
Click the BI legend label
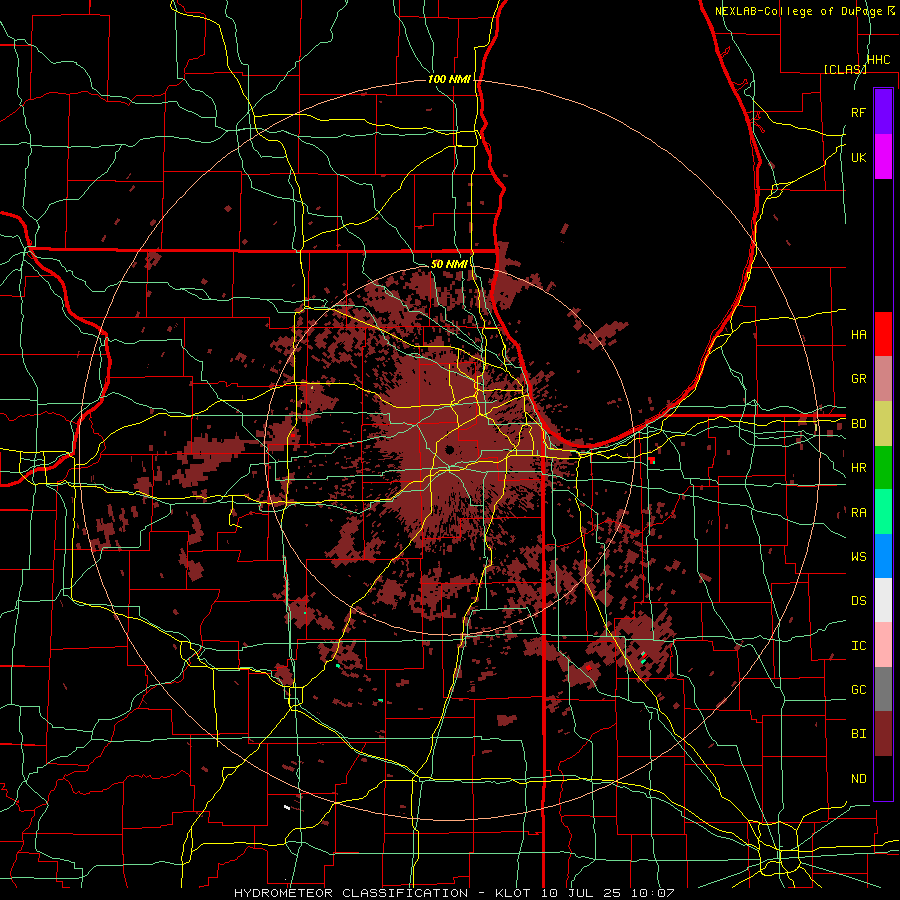(858, 734)
